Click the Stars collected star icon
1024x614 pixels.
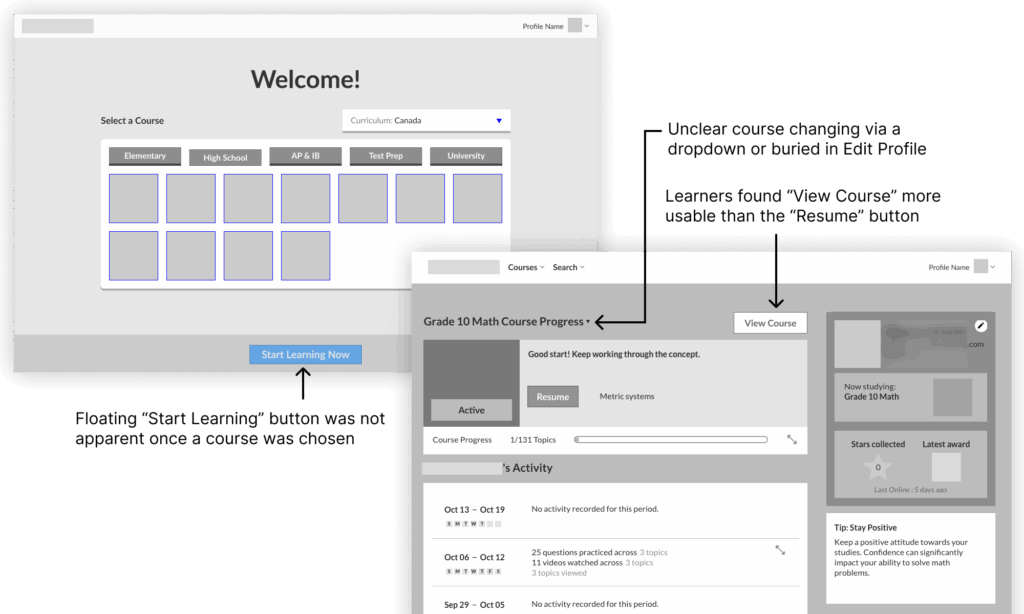[879, 466]
